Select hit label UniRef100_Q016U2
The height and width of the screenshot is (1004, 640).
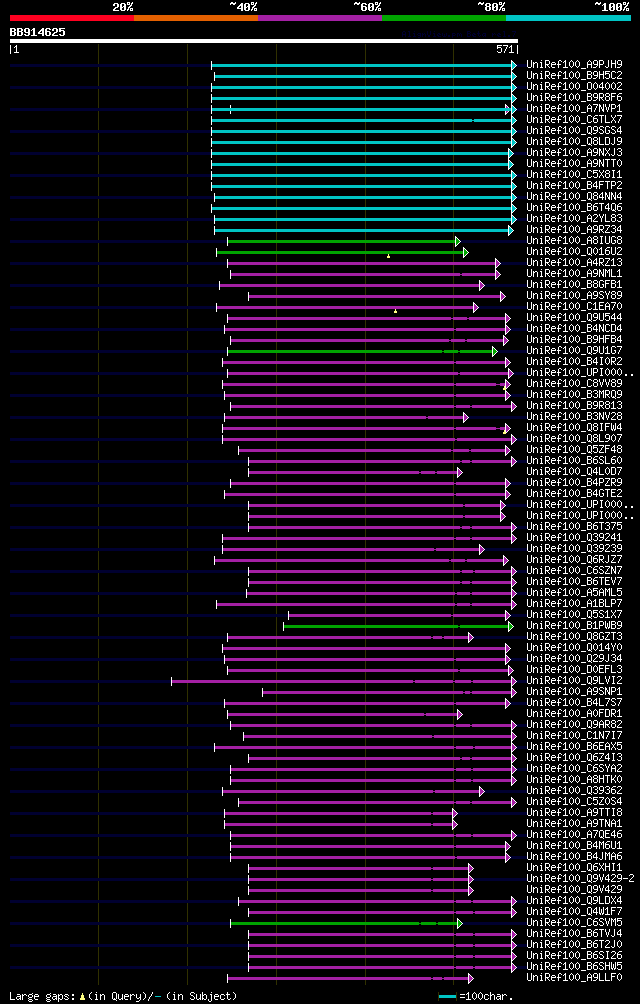coord(574,252)
